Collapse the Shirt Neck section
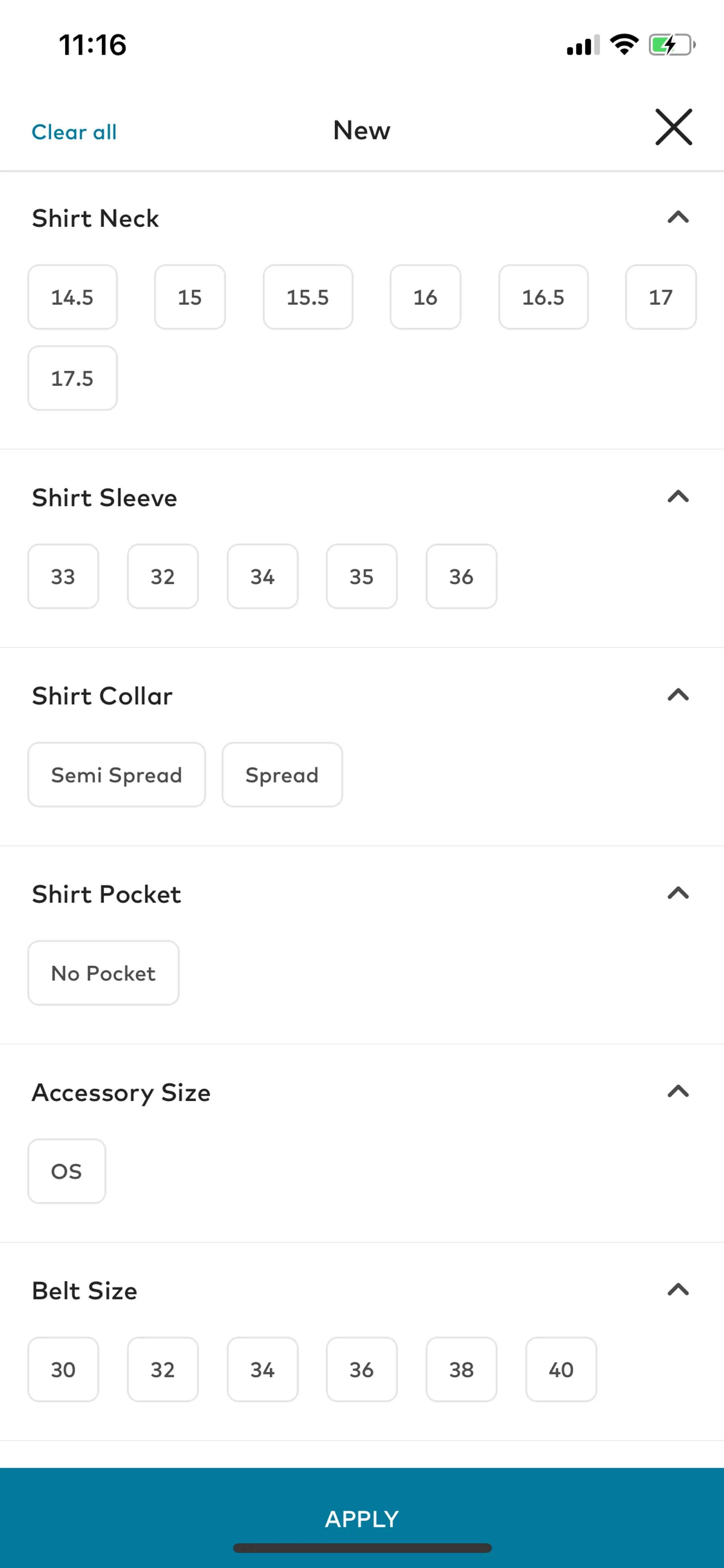724x1568 pixels. pyautogui.click(x=678, y=217)
